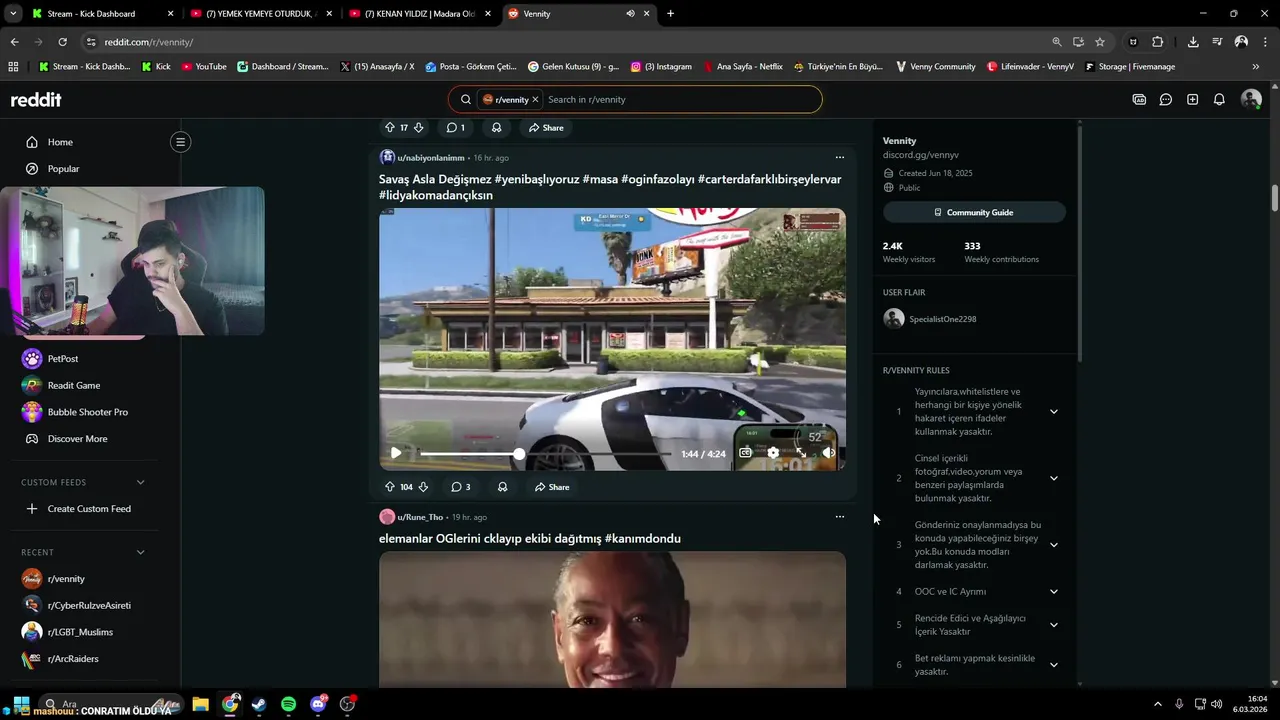Remove the r/vennity search filter chip

[x=535, y=100]
